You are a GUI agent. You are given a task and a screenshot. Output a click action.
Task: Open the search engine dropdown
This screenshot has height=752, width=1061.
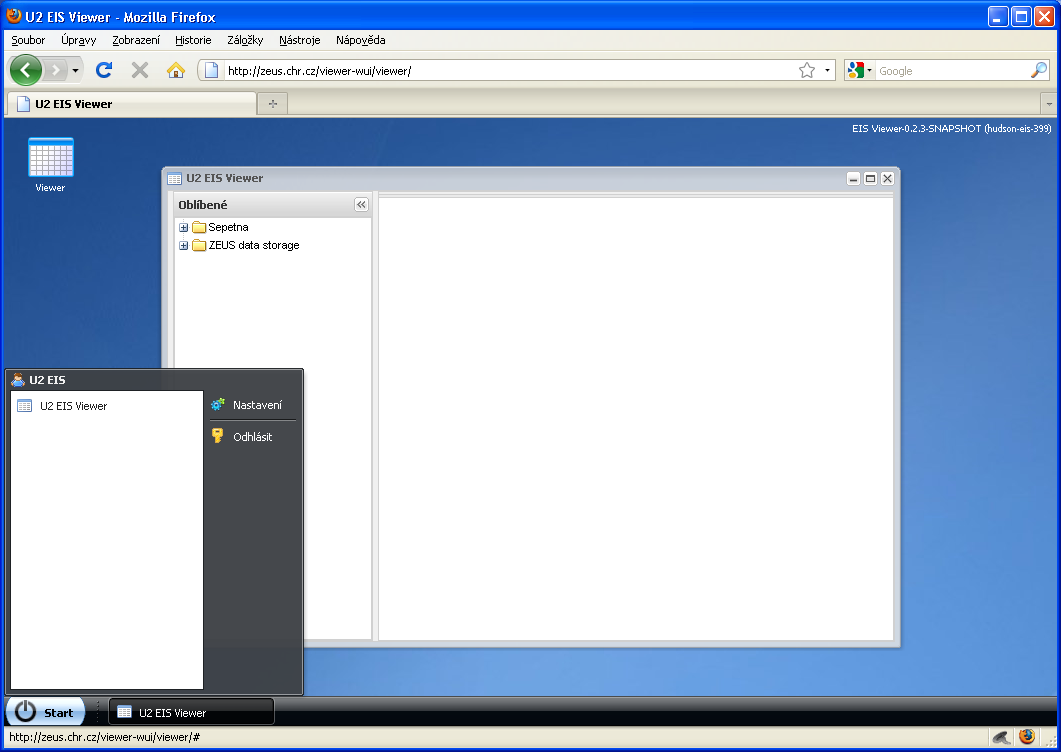pos(860,70)
